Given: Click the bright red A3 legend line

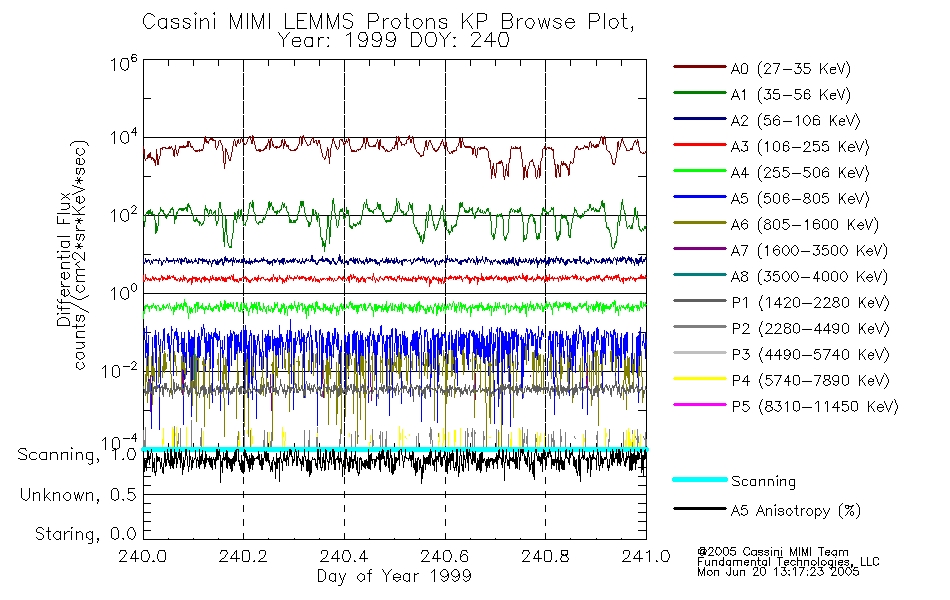Looking at the screenshot, I should click(700, 145).
